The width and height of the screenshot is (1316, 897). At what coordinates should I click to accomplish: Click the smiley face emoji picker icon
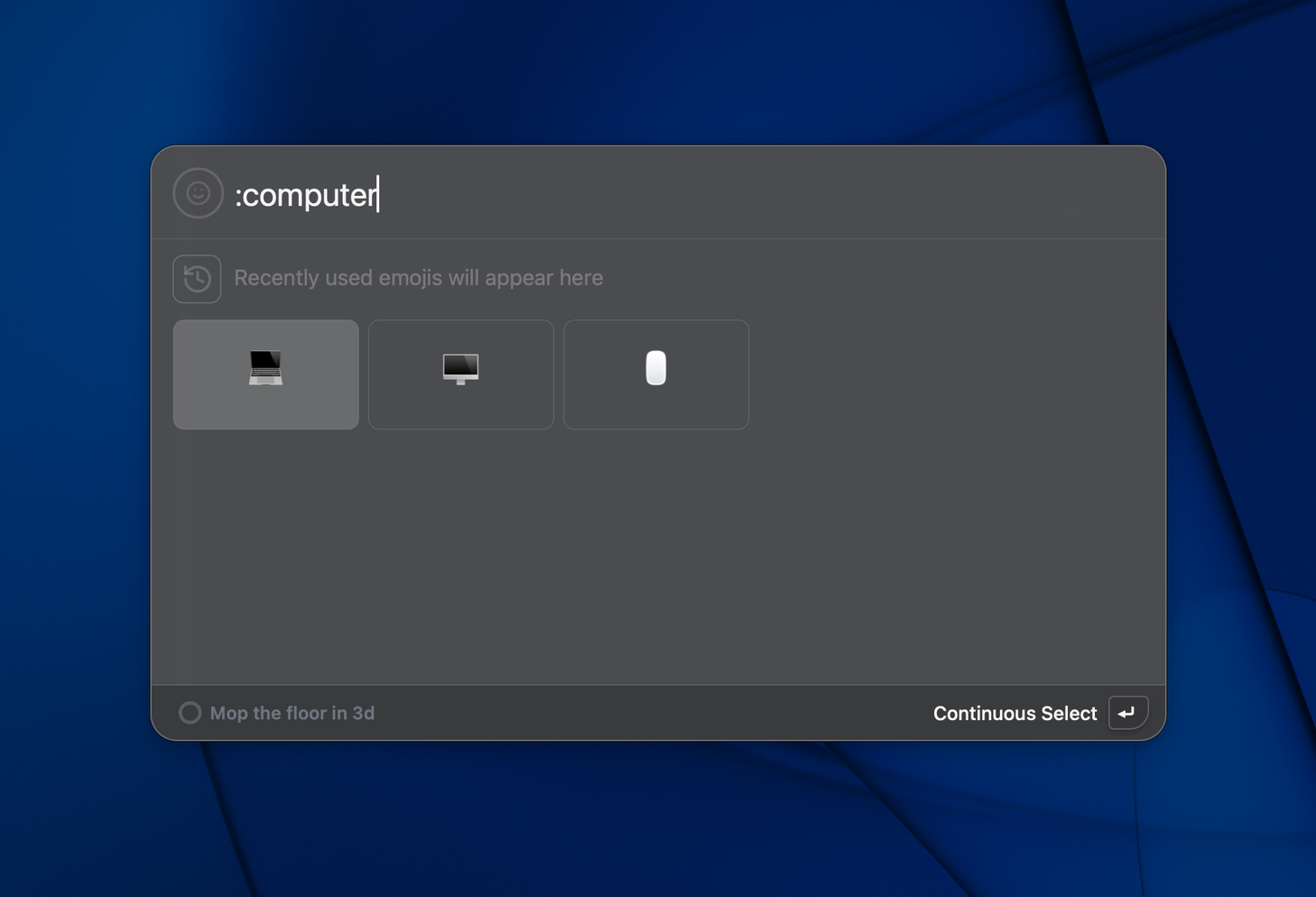click(198, 193)
